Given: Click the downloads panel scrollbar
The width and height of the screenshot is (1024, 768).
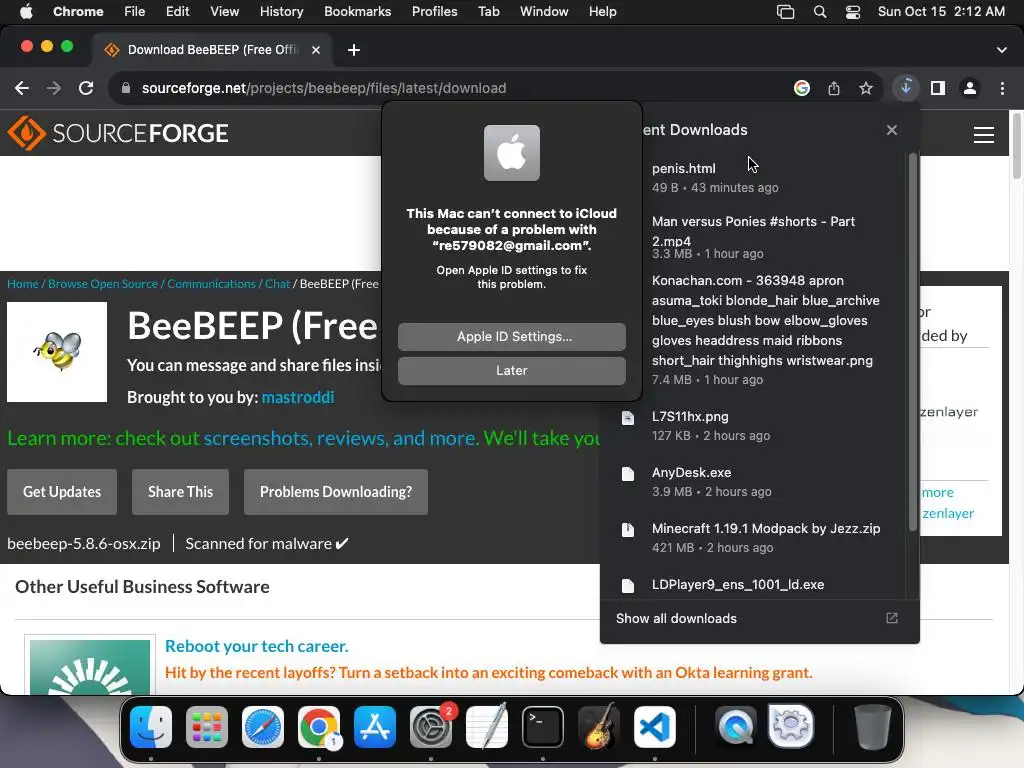Looking at the screenshot, I should tap(913, 342).
